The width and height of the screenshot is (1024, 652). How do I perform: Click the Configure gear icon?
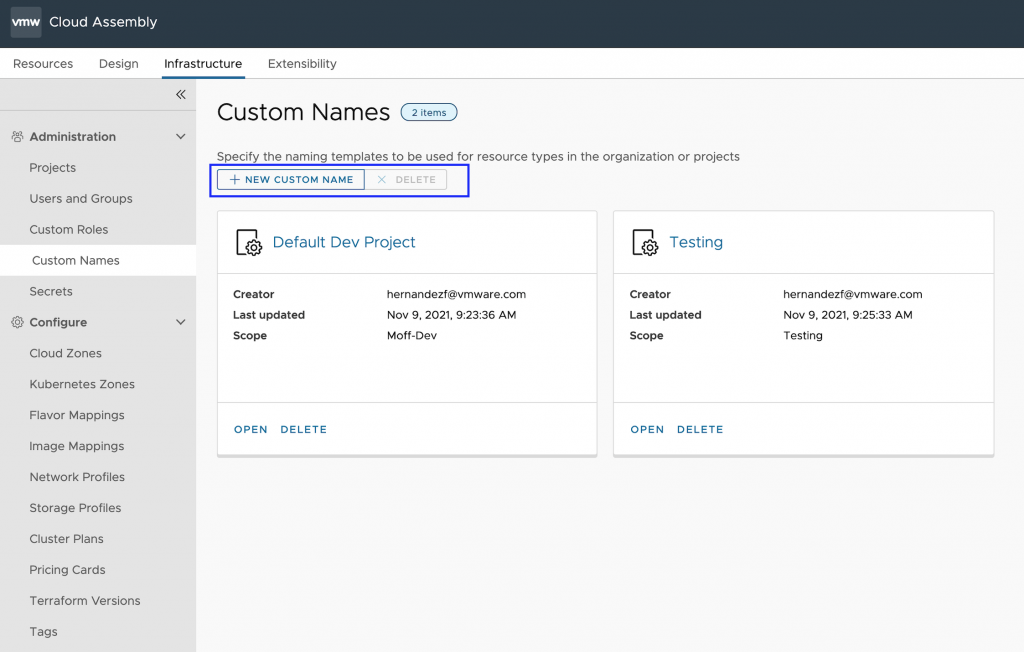[x=17, y=323]
